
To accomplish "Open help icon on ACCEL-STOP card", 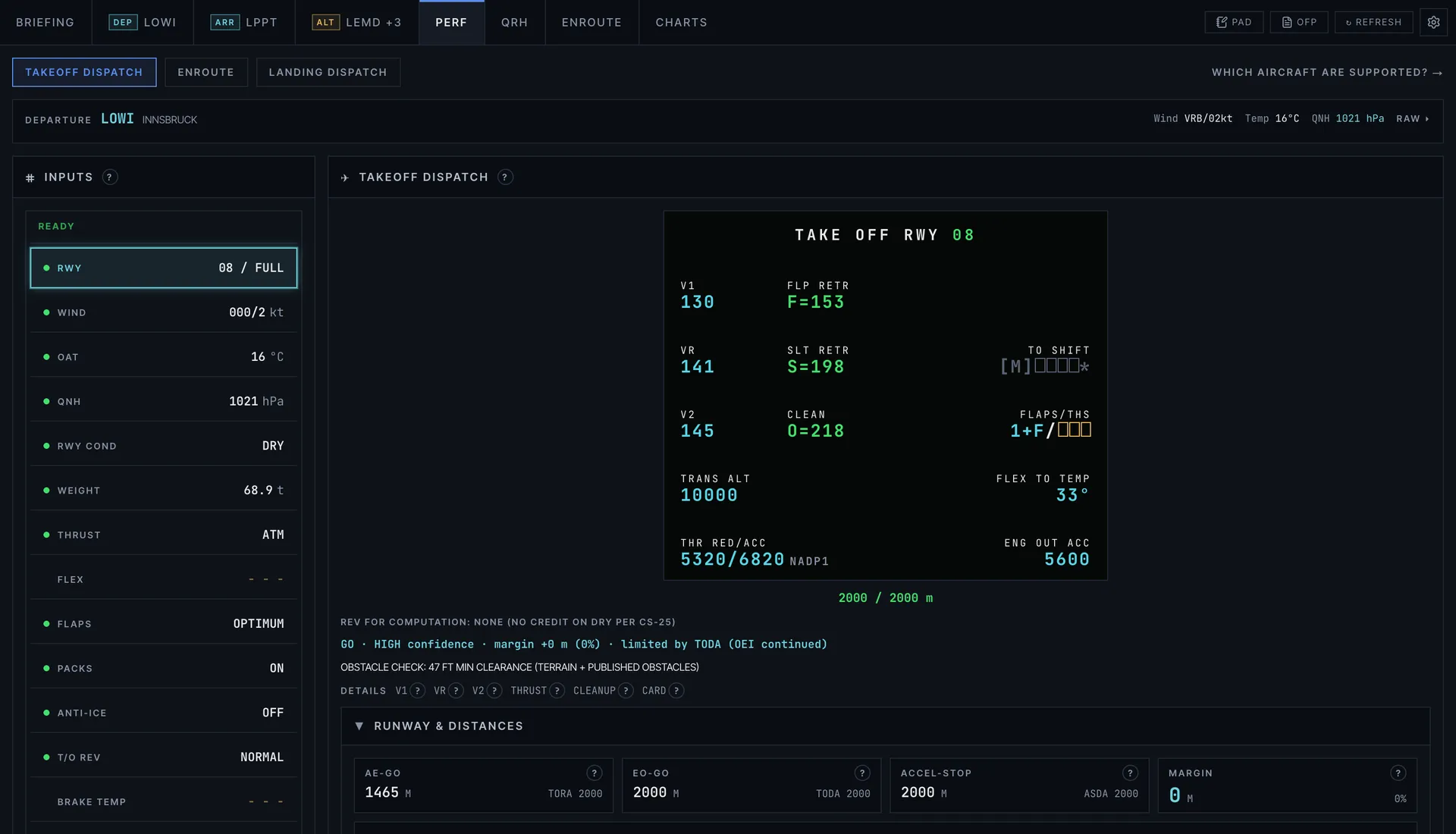I will [1130, 773].
